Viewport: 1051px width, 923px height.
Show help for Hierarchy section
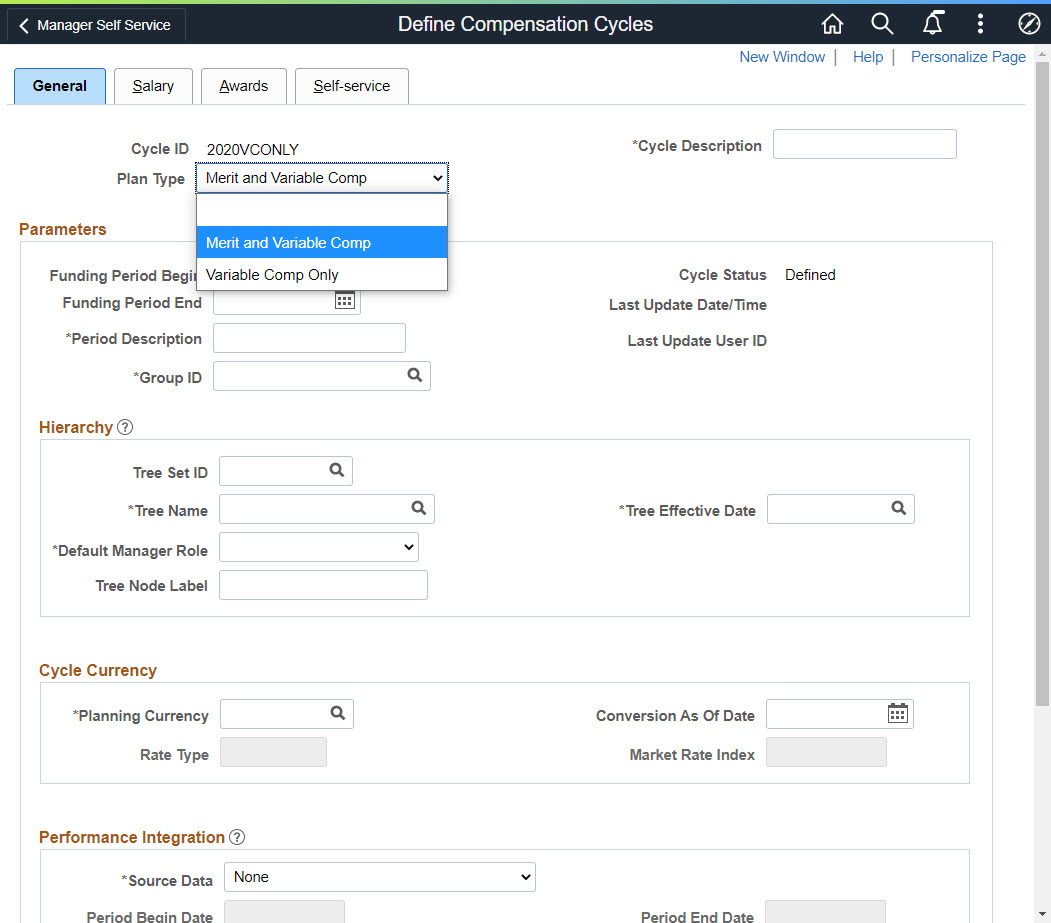coord(125,427)
